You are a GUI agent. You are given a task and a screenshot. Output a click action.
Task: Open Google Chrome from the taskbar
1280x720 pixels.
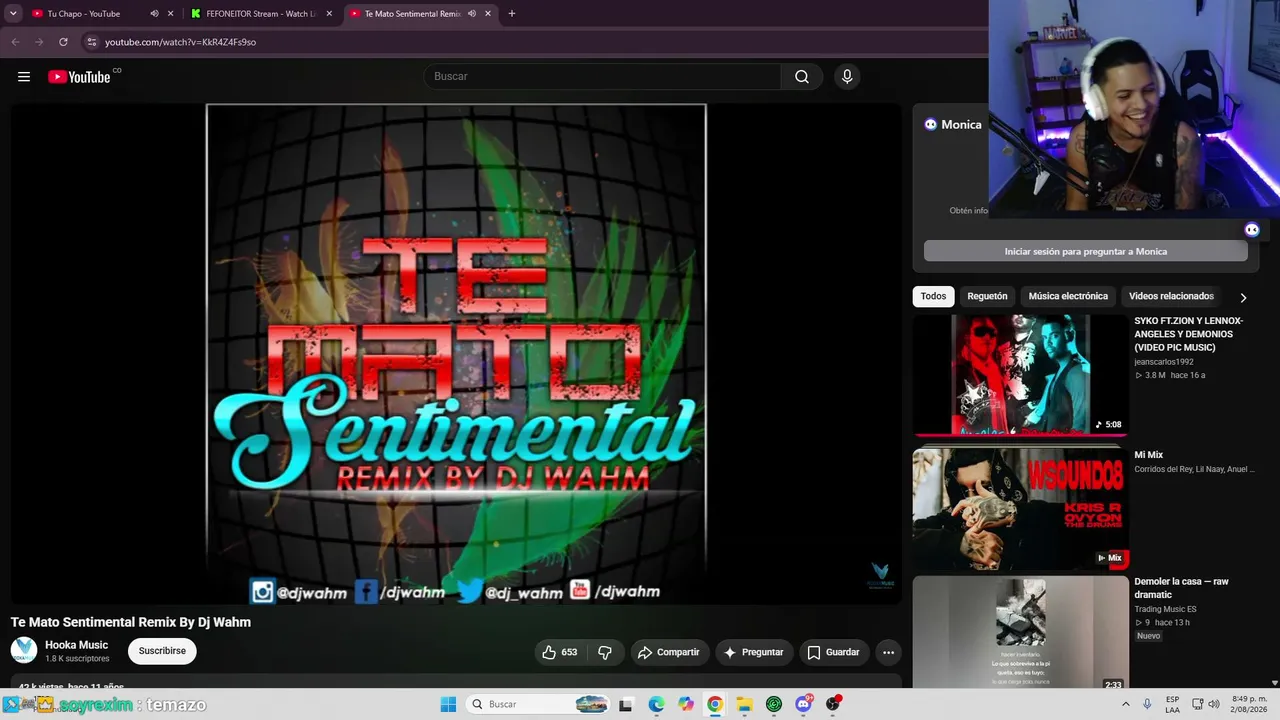click(x=715, y=704)
